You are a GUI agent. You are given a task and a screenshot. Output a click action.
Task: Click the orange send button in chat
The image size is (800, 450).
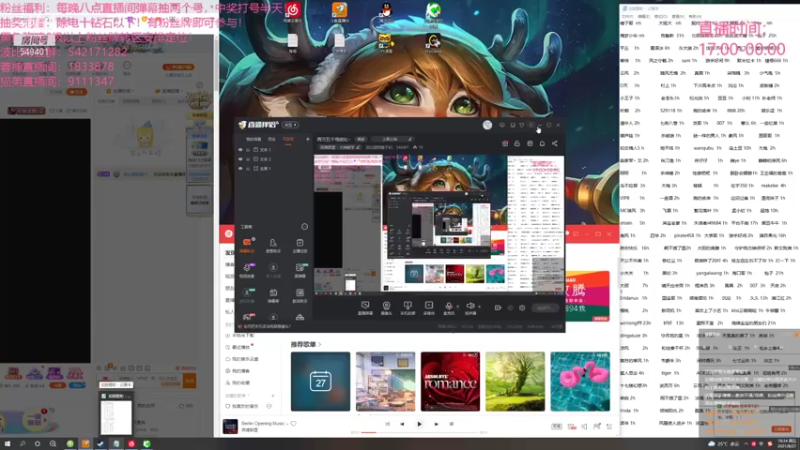coord(189,381)
